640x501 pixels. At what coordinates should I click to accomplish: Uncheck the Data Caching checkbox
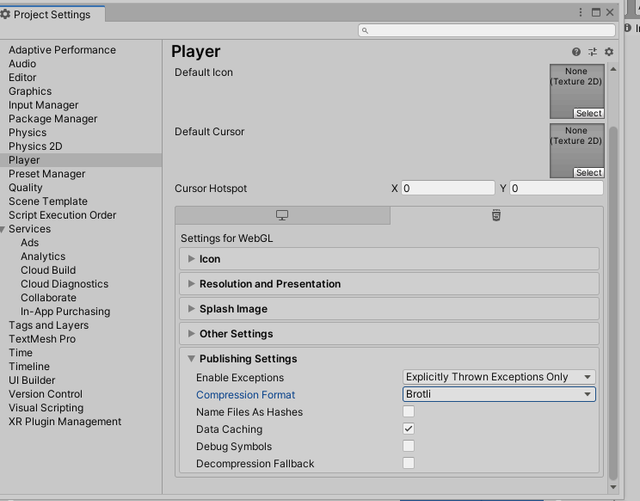pos(408,429)
